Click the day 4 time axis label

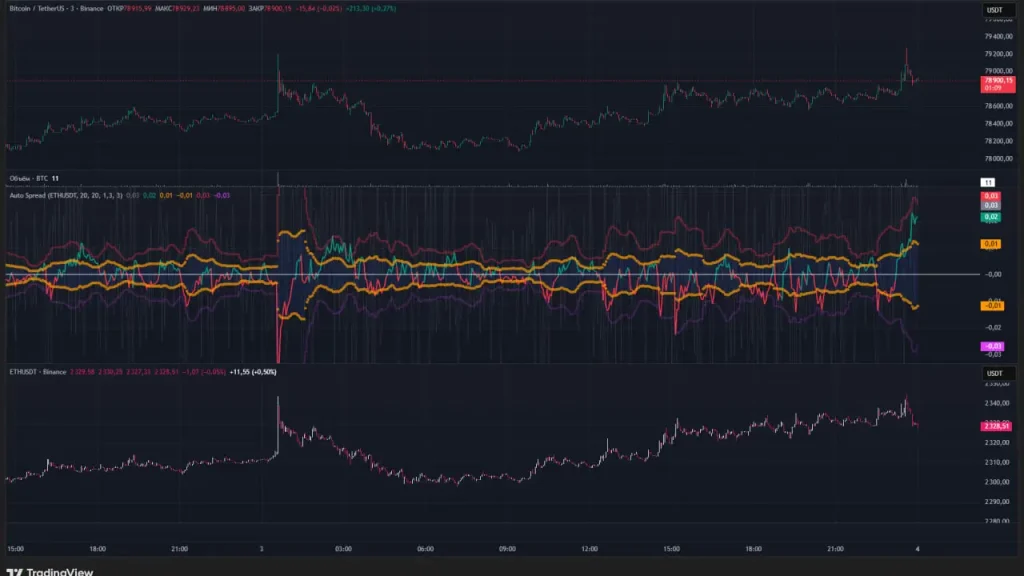[918, 549]
